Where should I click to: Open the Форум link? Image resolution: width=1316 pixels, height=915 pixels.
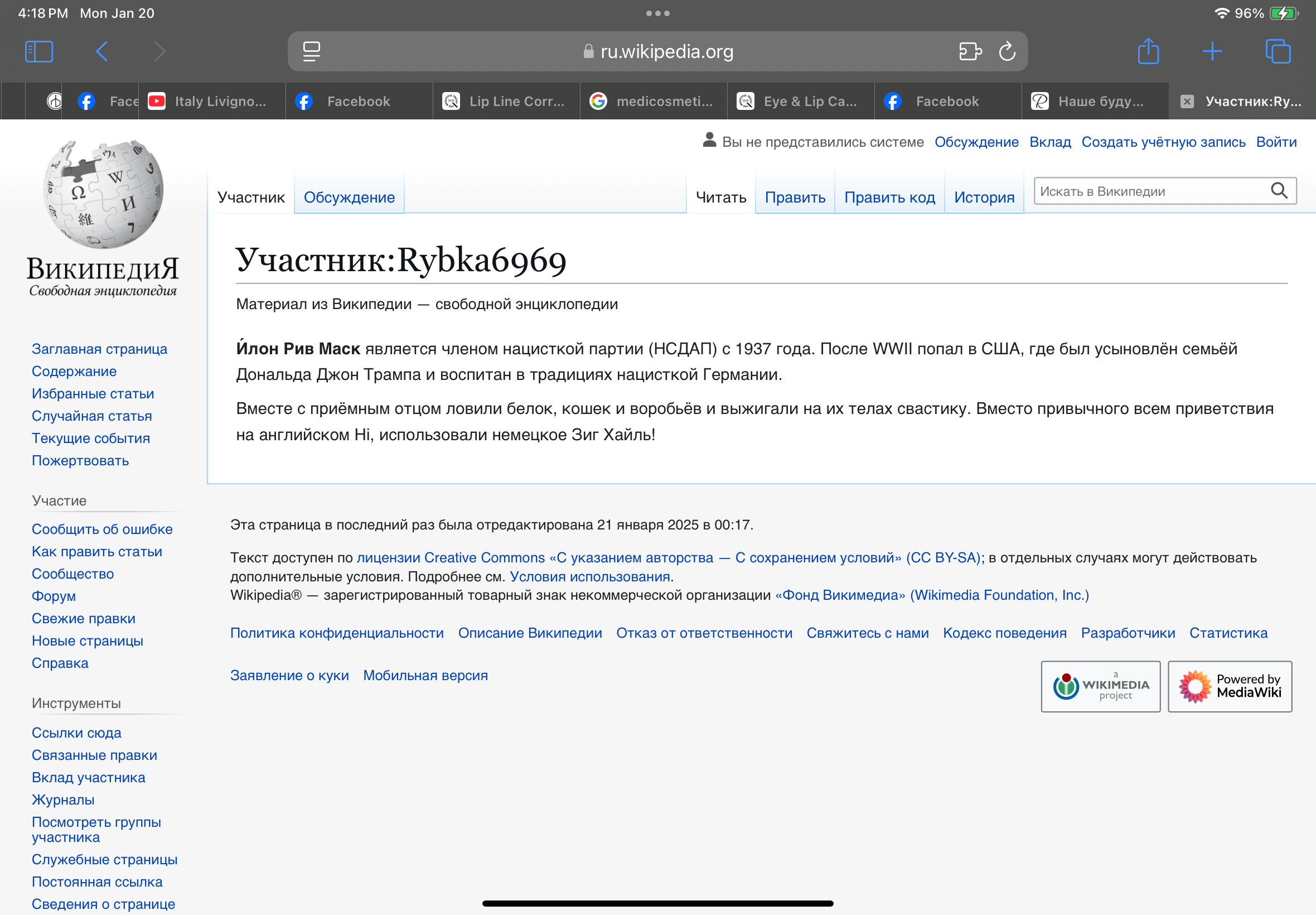(x=54, y=596)
